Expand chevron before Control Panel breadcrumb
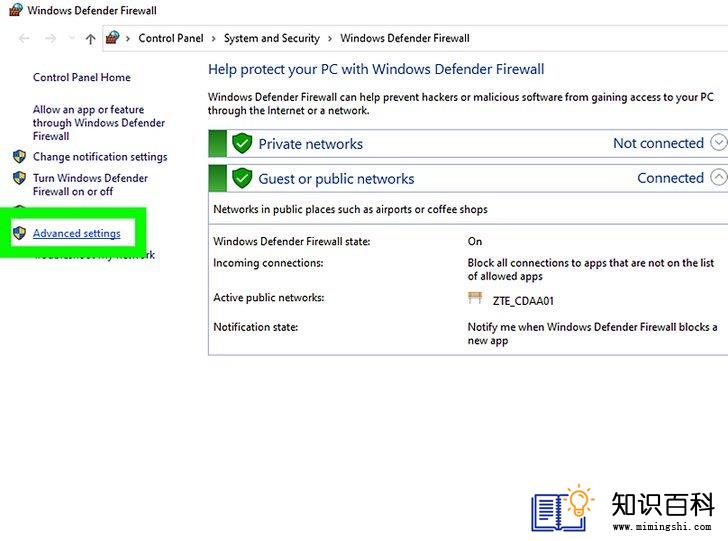This screenshot has height=541, width=728. tap(128, 39)
